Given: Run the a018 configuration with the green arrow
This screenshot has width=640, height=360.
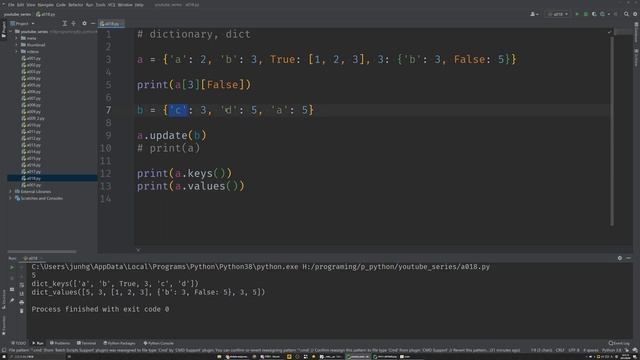Looking at the screenshot, I should [x=577, y=14].
